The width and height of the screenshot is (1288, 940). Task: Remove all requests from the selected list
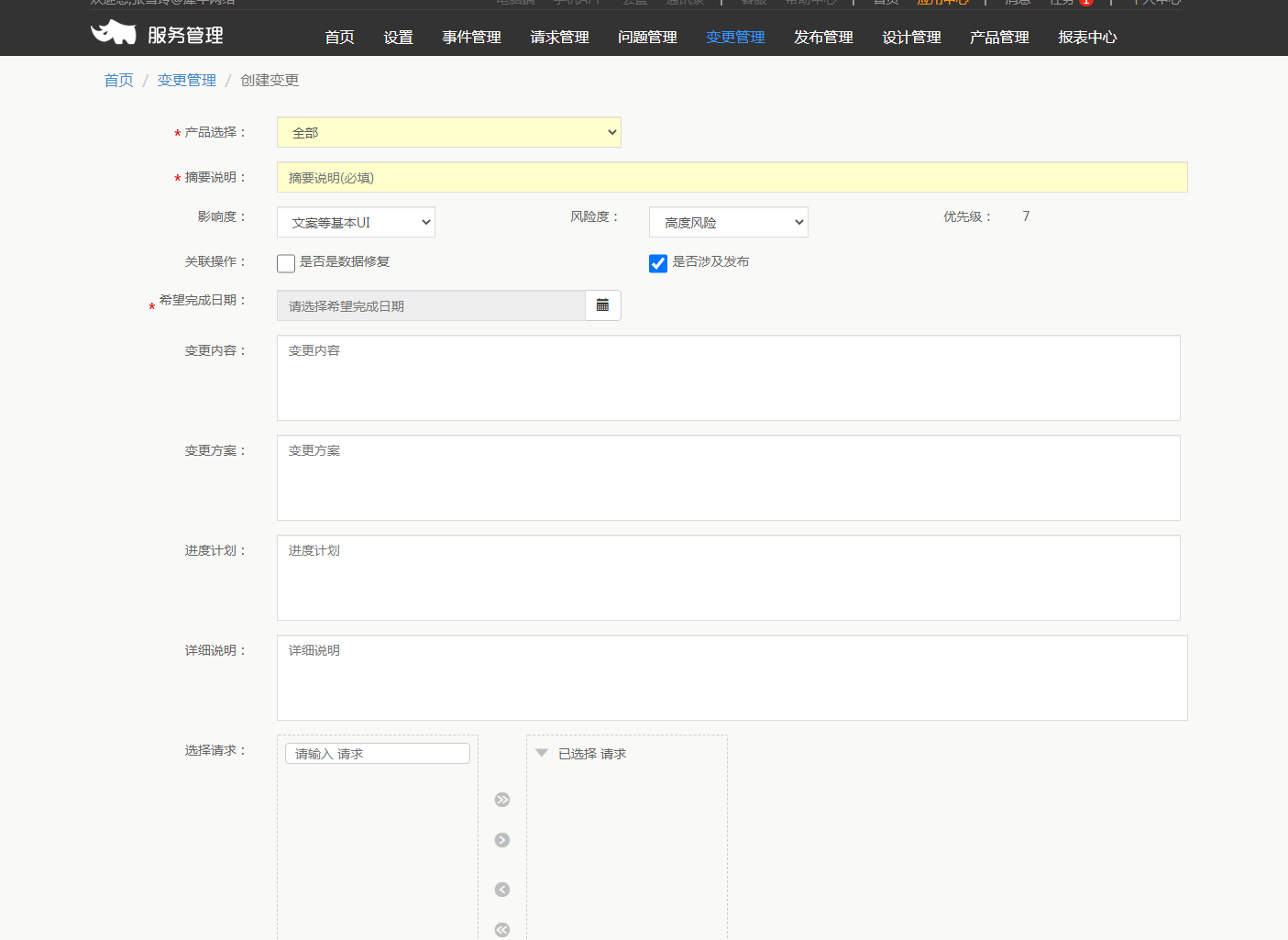[x=502, y=930]
